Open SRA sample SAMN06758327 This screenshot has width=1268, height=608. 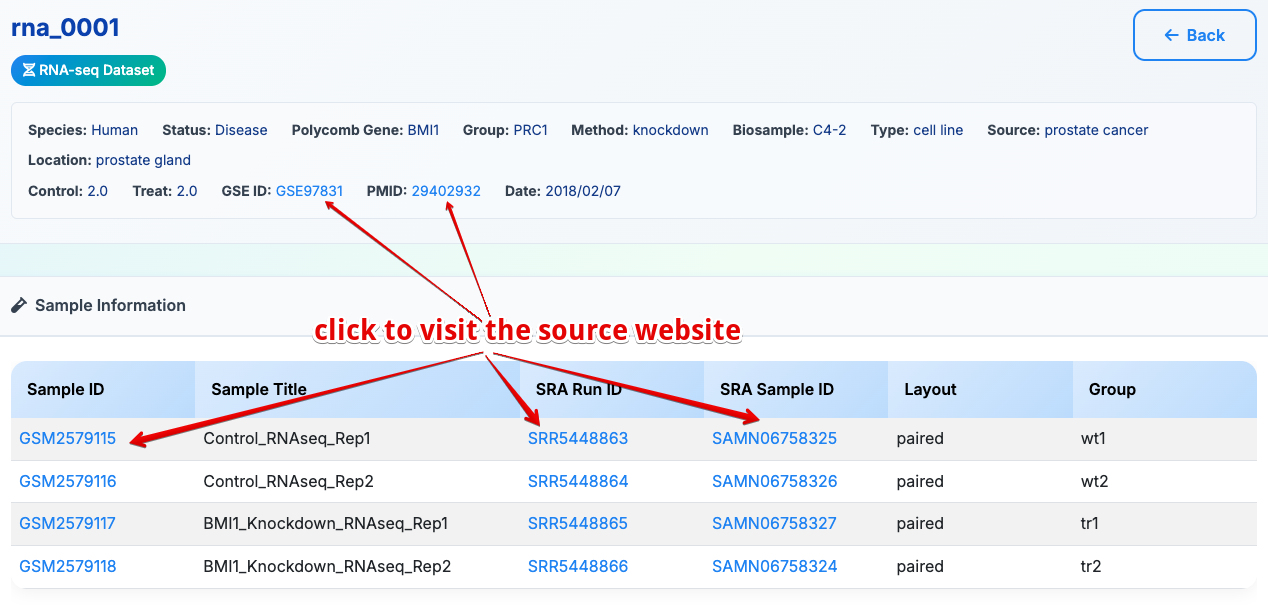774,523
